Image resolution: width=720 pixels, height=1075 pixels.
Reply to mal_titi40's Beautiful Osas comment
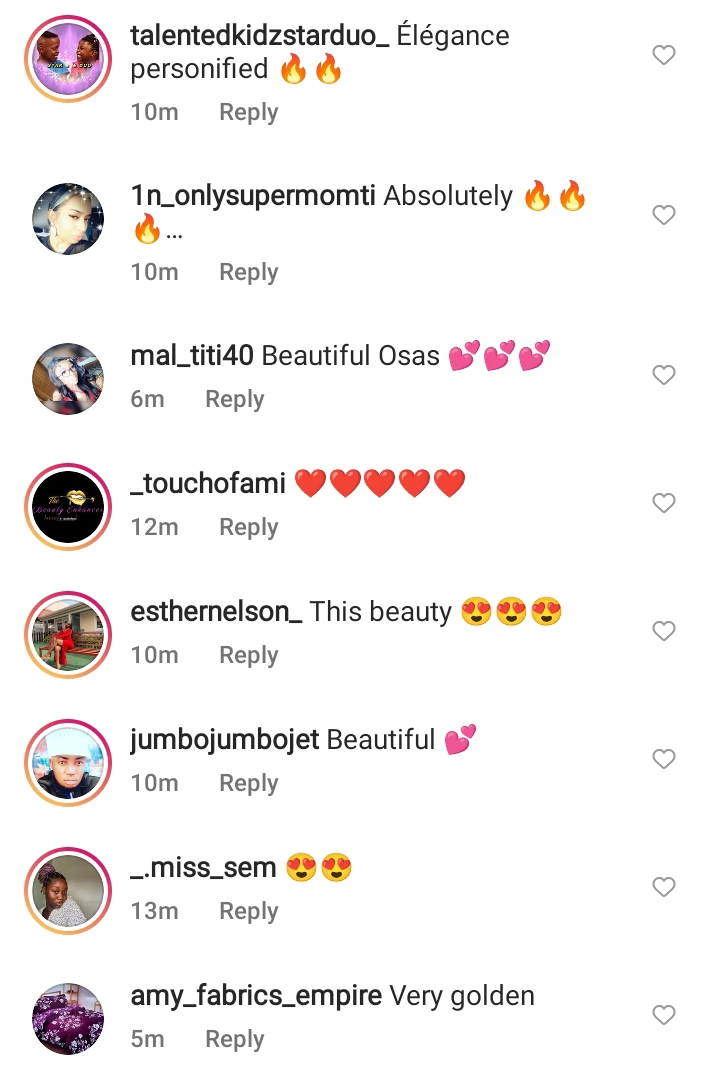235,400
